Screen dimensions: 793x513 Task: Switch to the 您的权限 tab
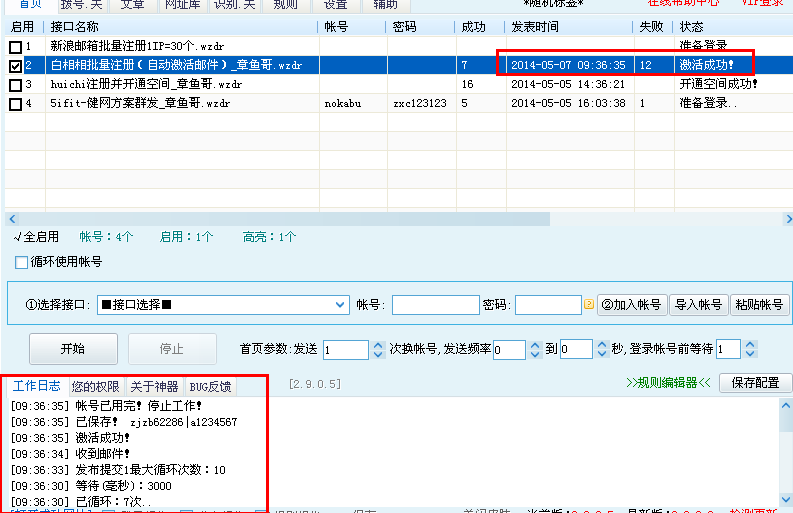pos(95,386)
